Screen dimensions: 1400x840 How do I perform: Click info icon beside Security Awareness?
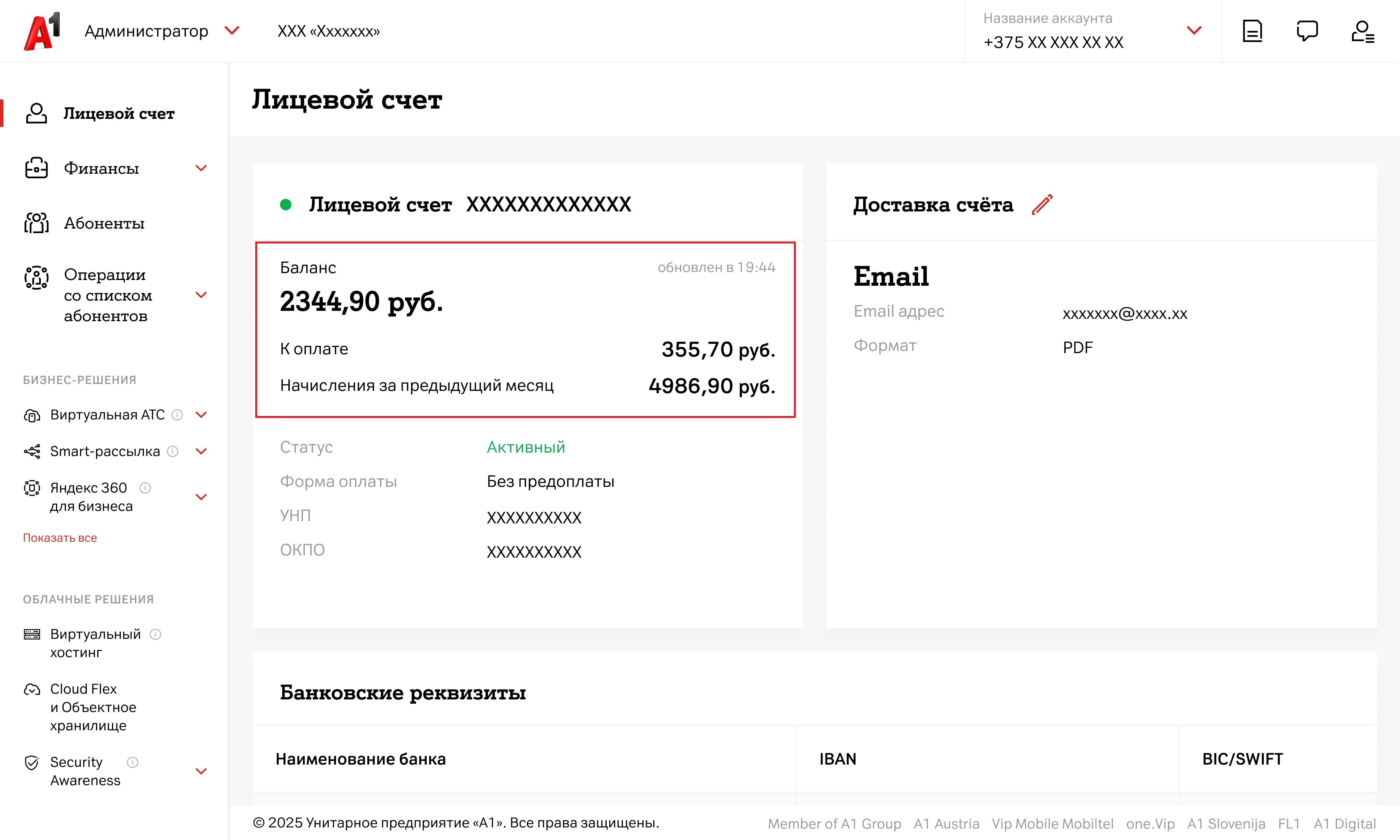(133, 762)
